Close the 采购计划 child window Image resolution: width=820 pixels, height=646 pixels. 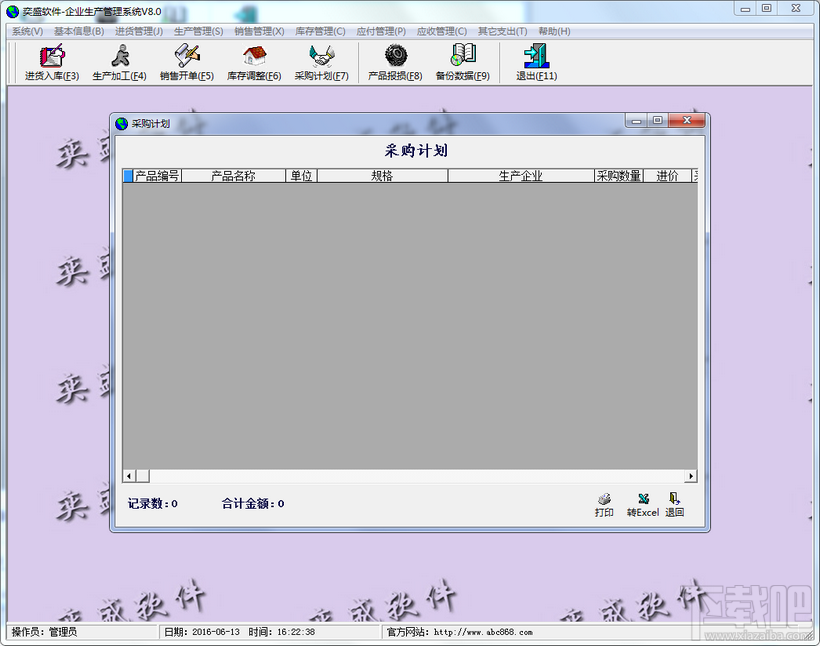tap(687, 121)
